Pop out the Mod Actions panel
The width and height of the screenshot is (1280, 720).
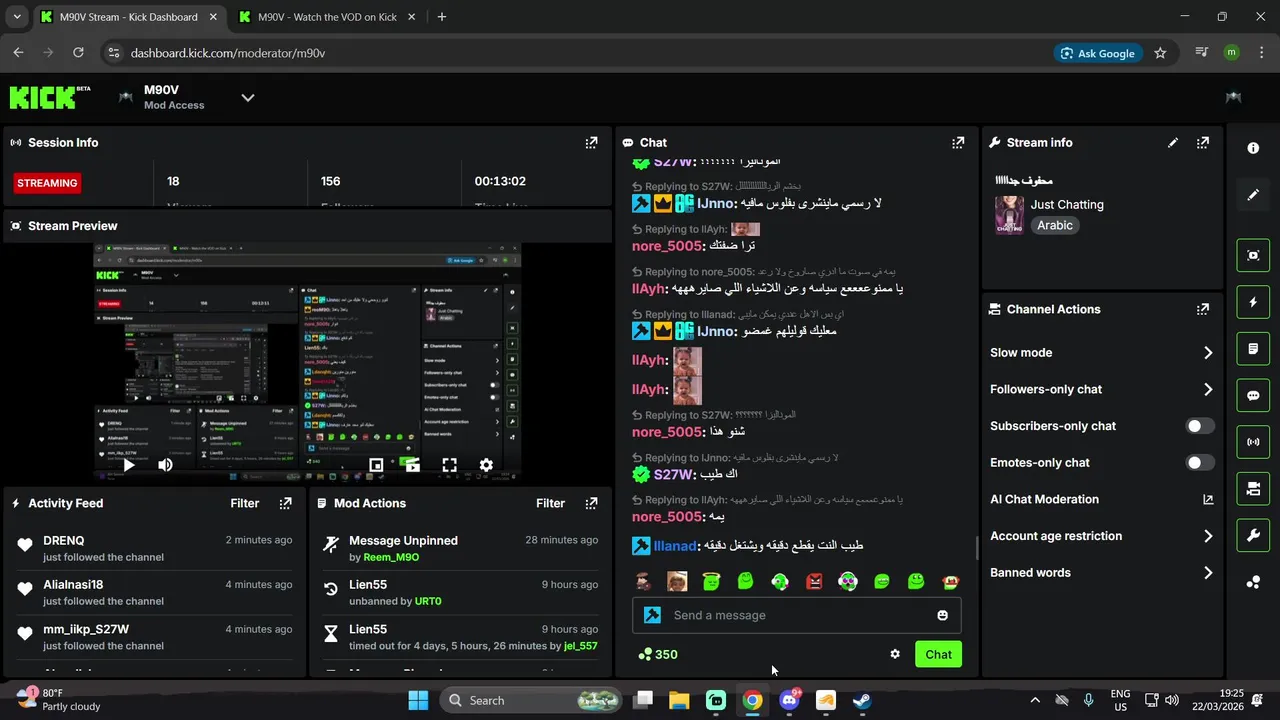point(591,503)
